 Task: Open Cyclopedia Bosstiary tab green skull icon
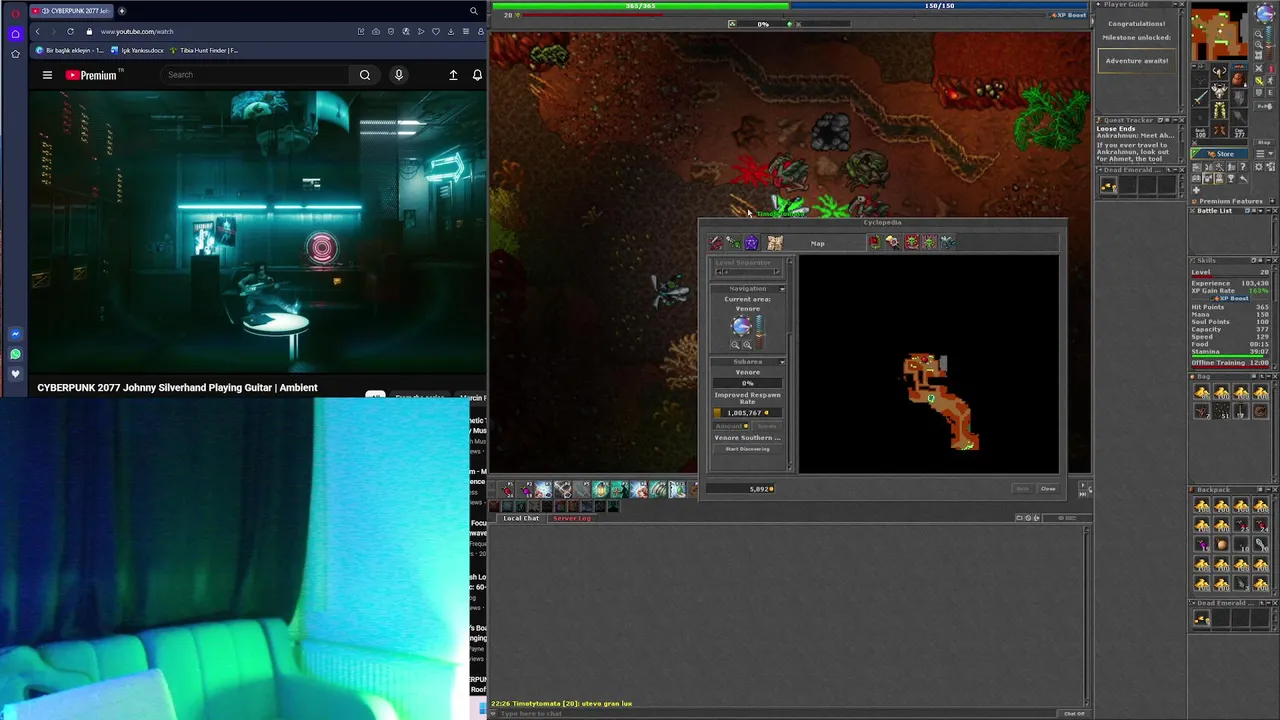[x=912, y=242]
